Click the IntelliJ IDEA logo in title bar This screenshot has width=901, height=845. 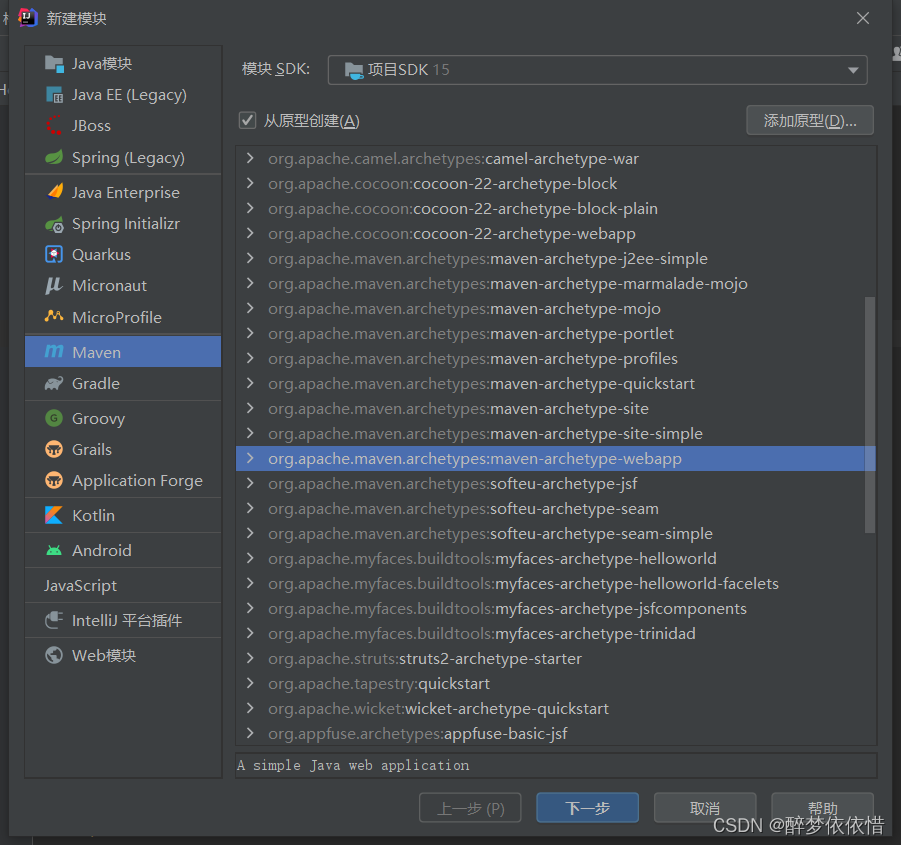(28, 18)
